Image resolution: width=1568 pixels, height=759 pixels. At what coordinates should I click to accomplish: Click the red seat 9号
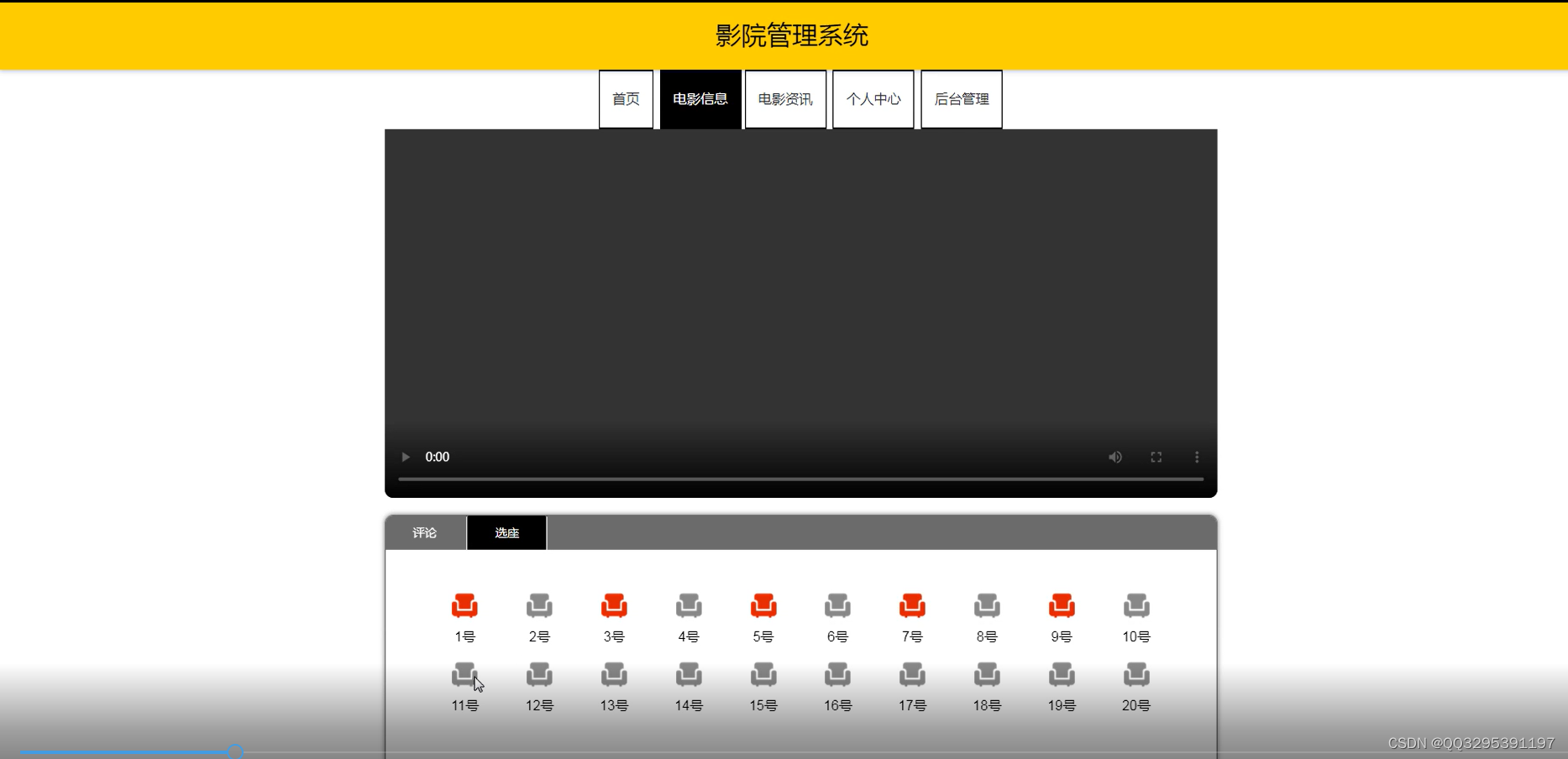point(1062,605)
